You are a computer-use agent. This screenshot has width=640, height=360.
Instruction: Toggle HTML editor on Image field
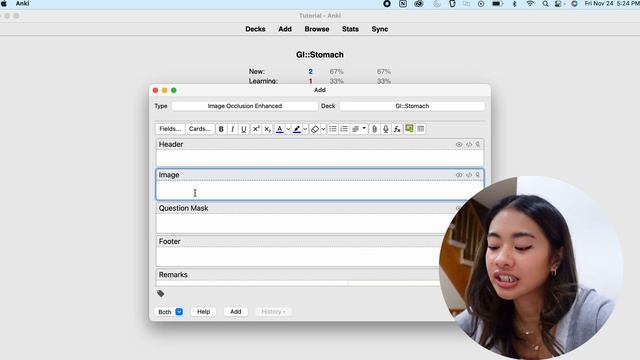tap(469, 175)
